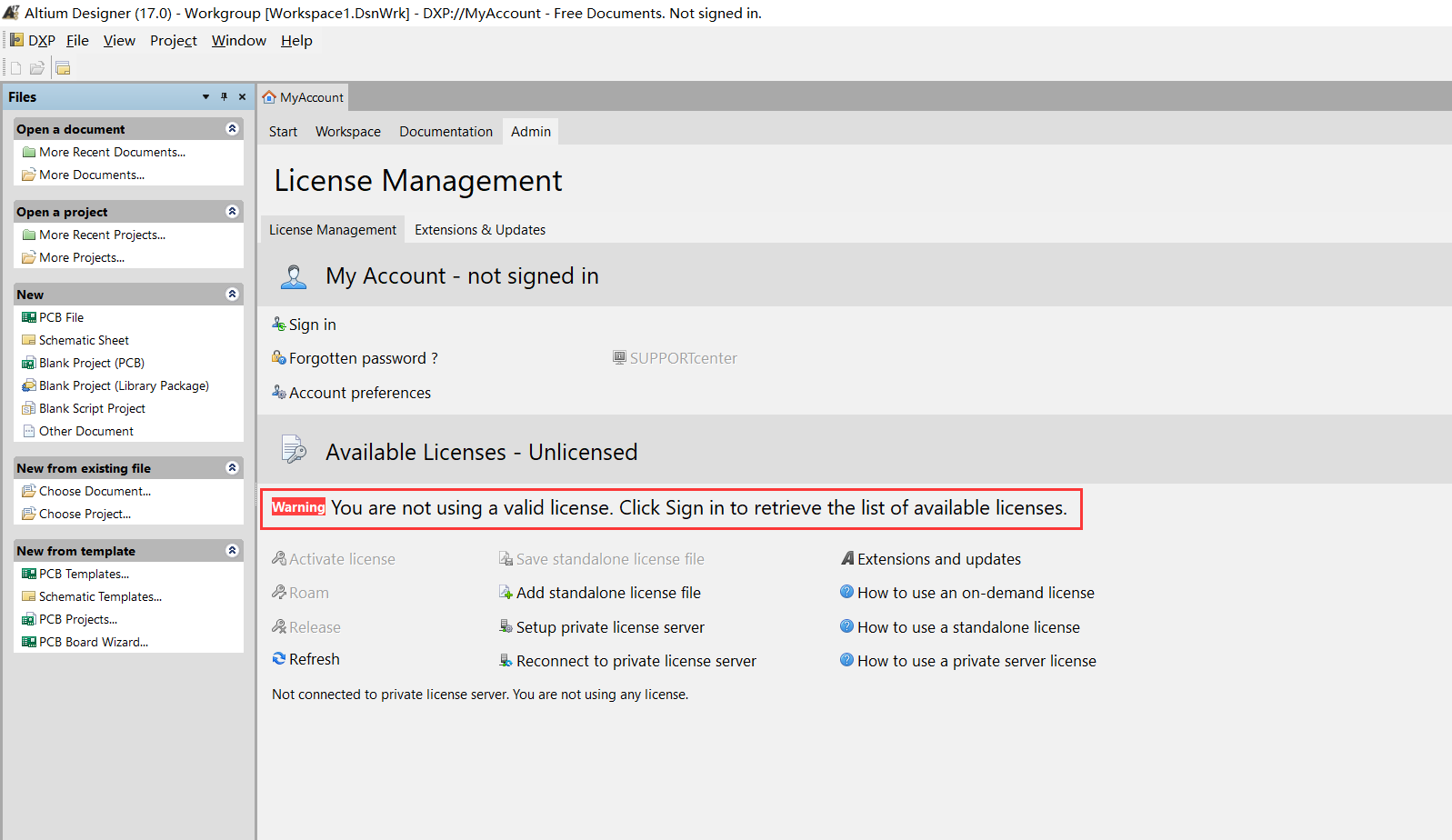This screenshot has width=1452, height=840.
Task: Click the Refresh icon
Action: (279, 659)
